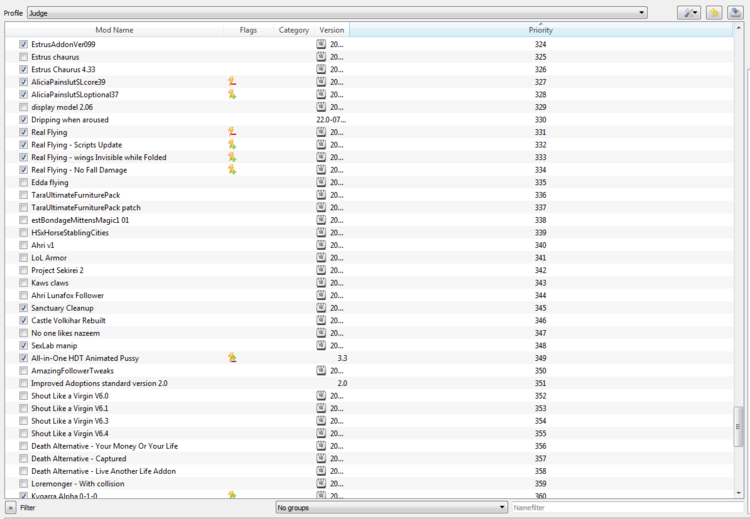Screen dimensions: 750x519
Task: Select the Project Sekirei 2 row
Action: click(x=368, y=270)
